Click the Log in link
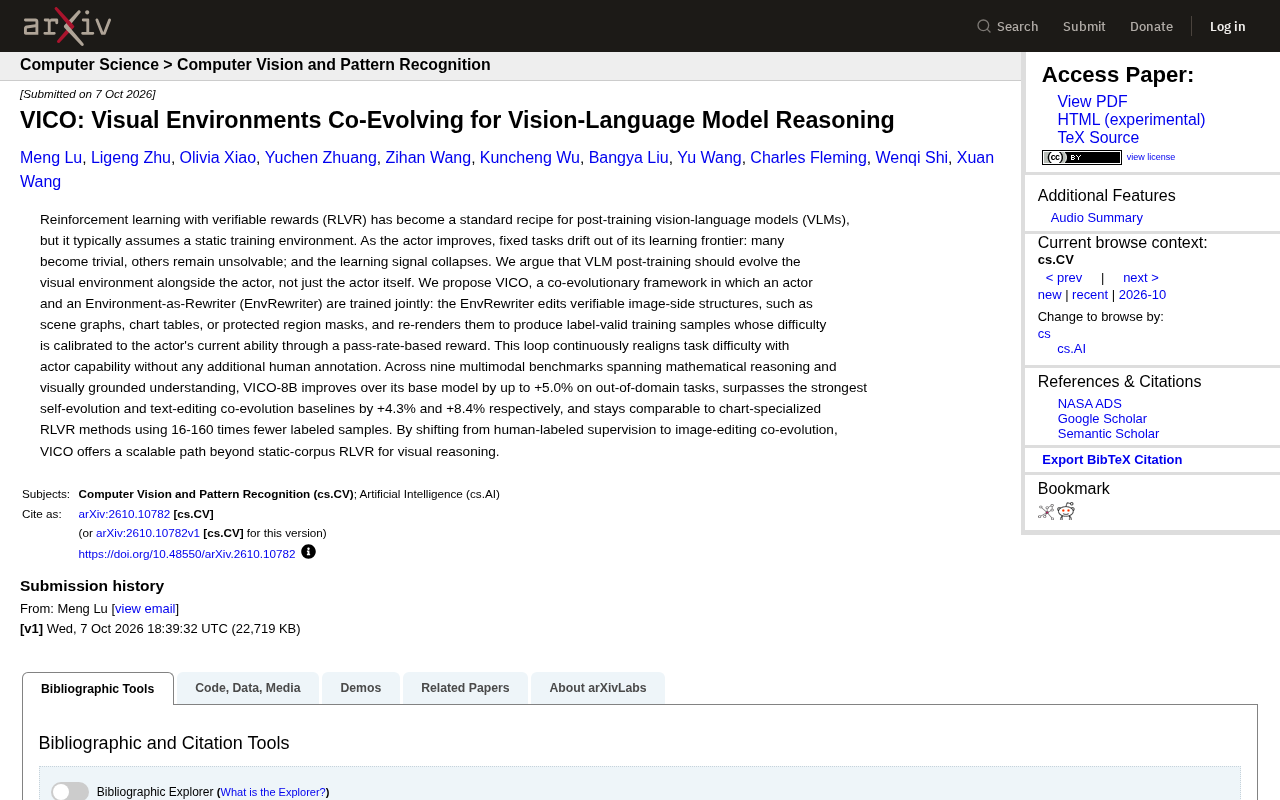This screenshot has height=800, width=1280. pos(1228,26)
